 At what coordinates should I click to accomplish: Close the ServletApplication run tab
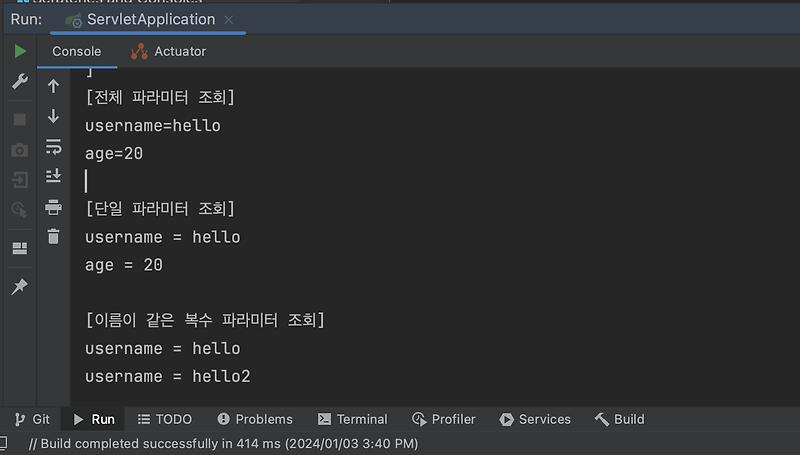click(x=229, y=20)
